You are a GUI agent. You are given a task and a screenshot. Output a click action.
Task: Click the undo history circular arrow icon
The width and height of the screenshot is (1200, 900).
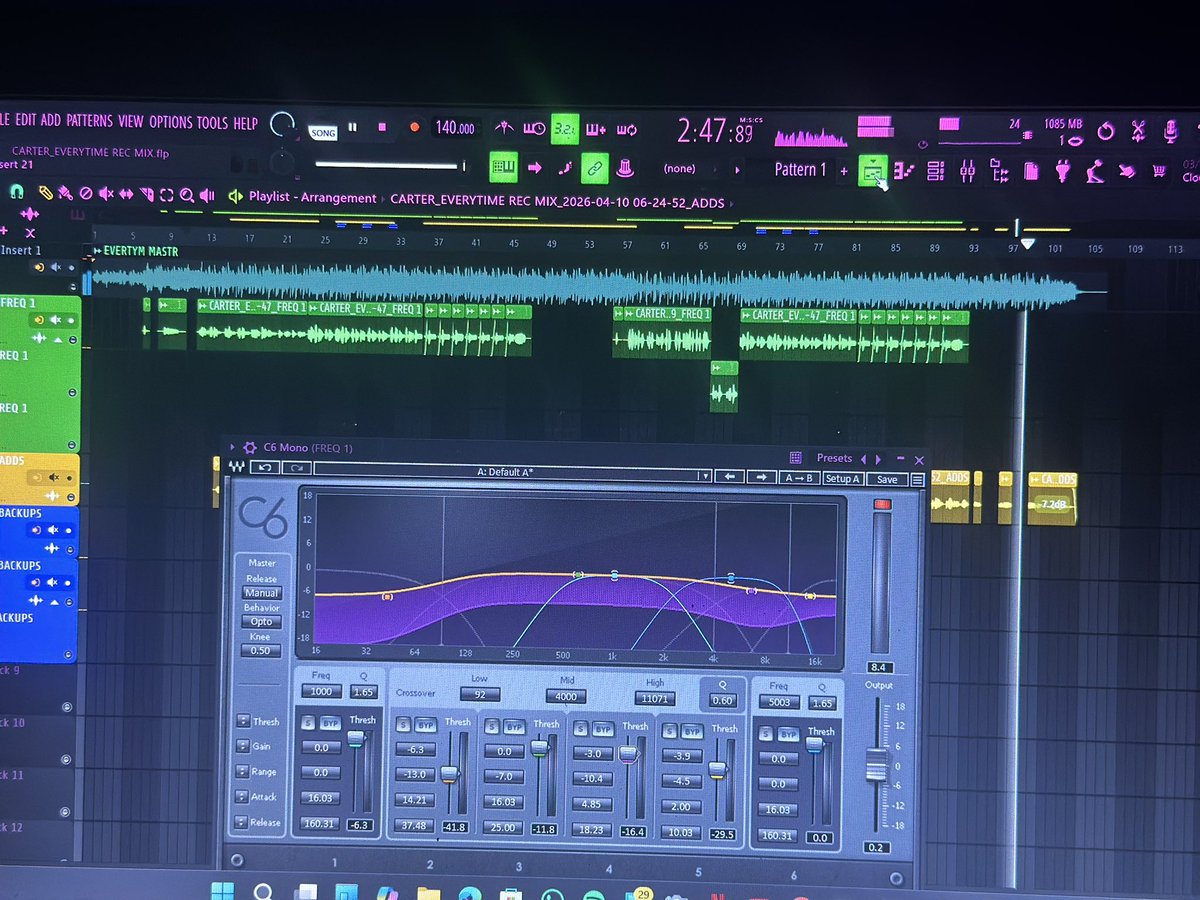point(1106,130)
